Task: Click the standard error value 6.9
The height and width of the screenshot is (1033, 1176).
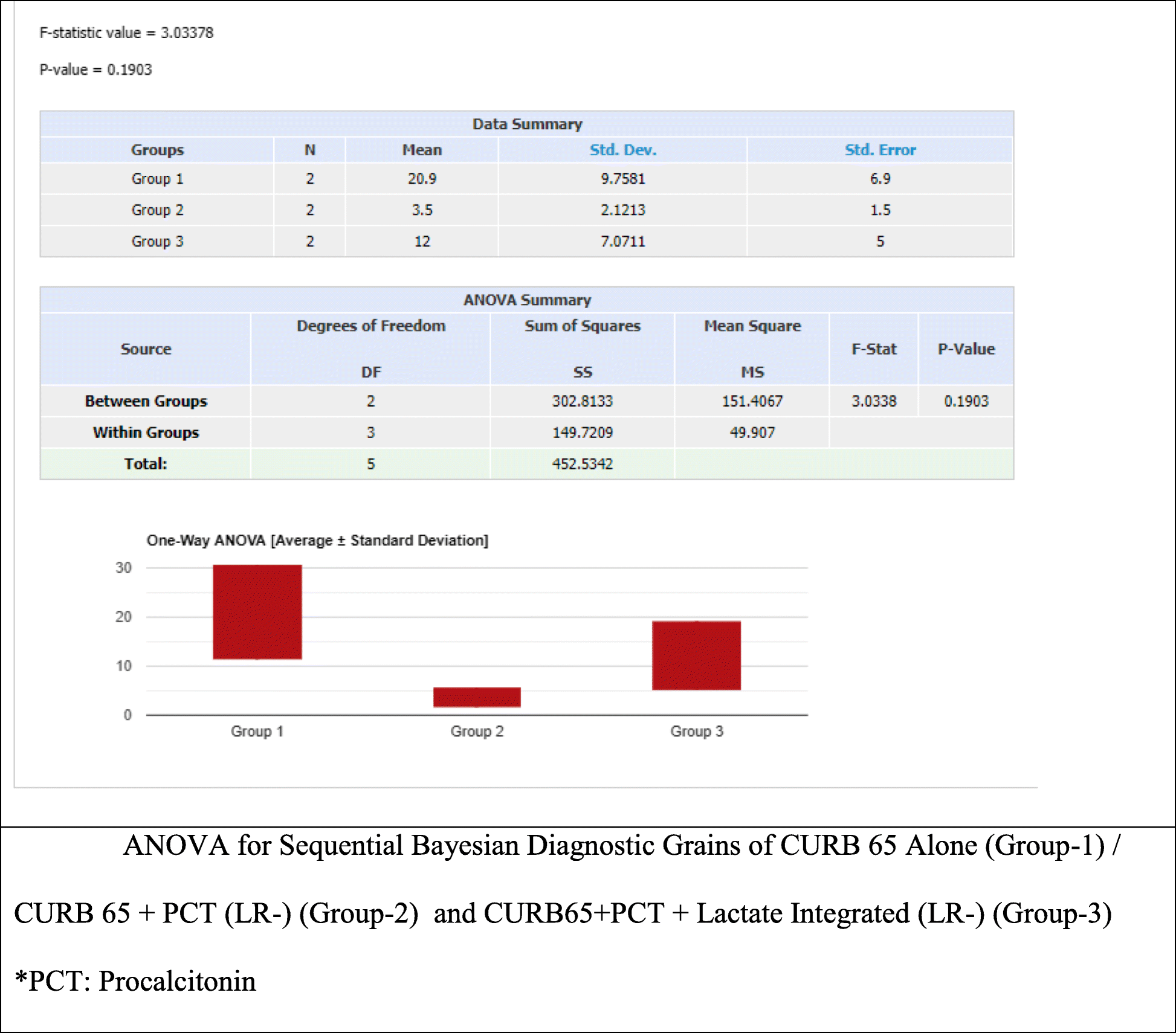Action: point(880,179)
